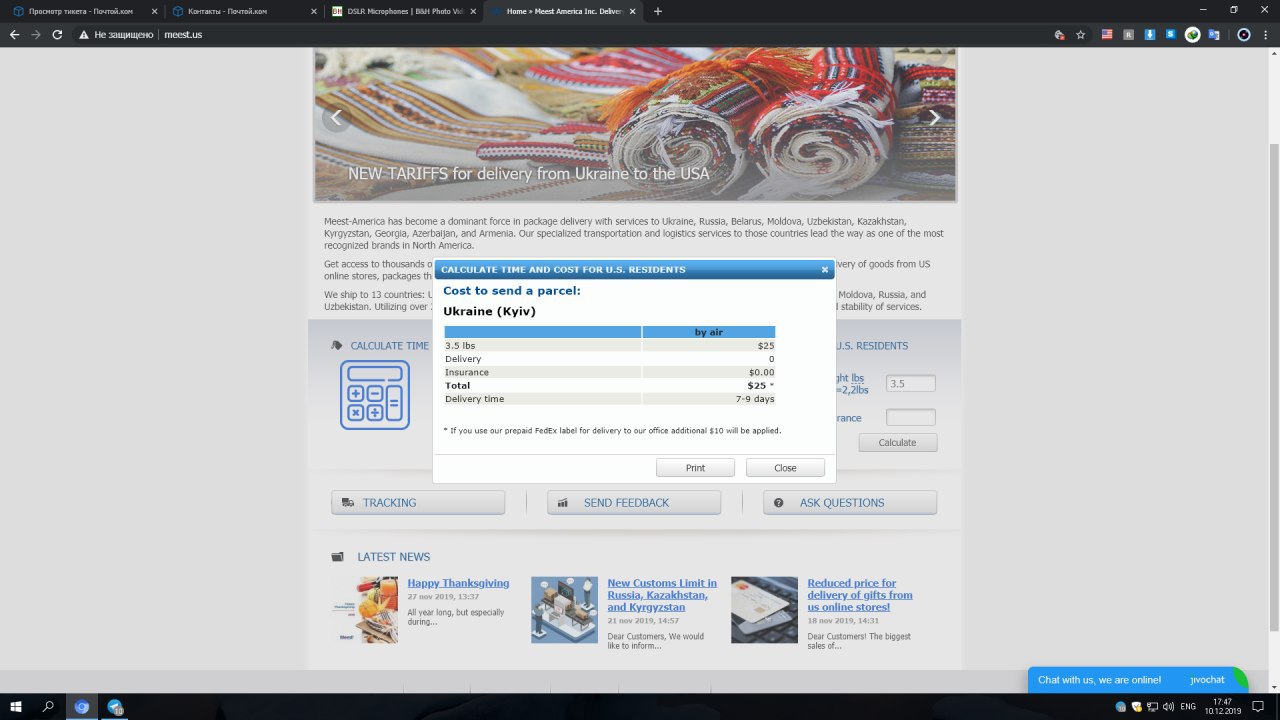The width and height of the screenshot is (1280, 720).
Task: Open the second taskbar app with badge
Action: pyautogui.click(x=115, y=706)
